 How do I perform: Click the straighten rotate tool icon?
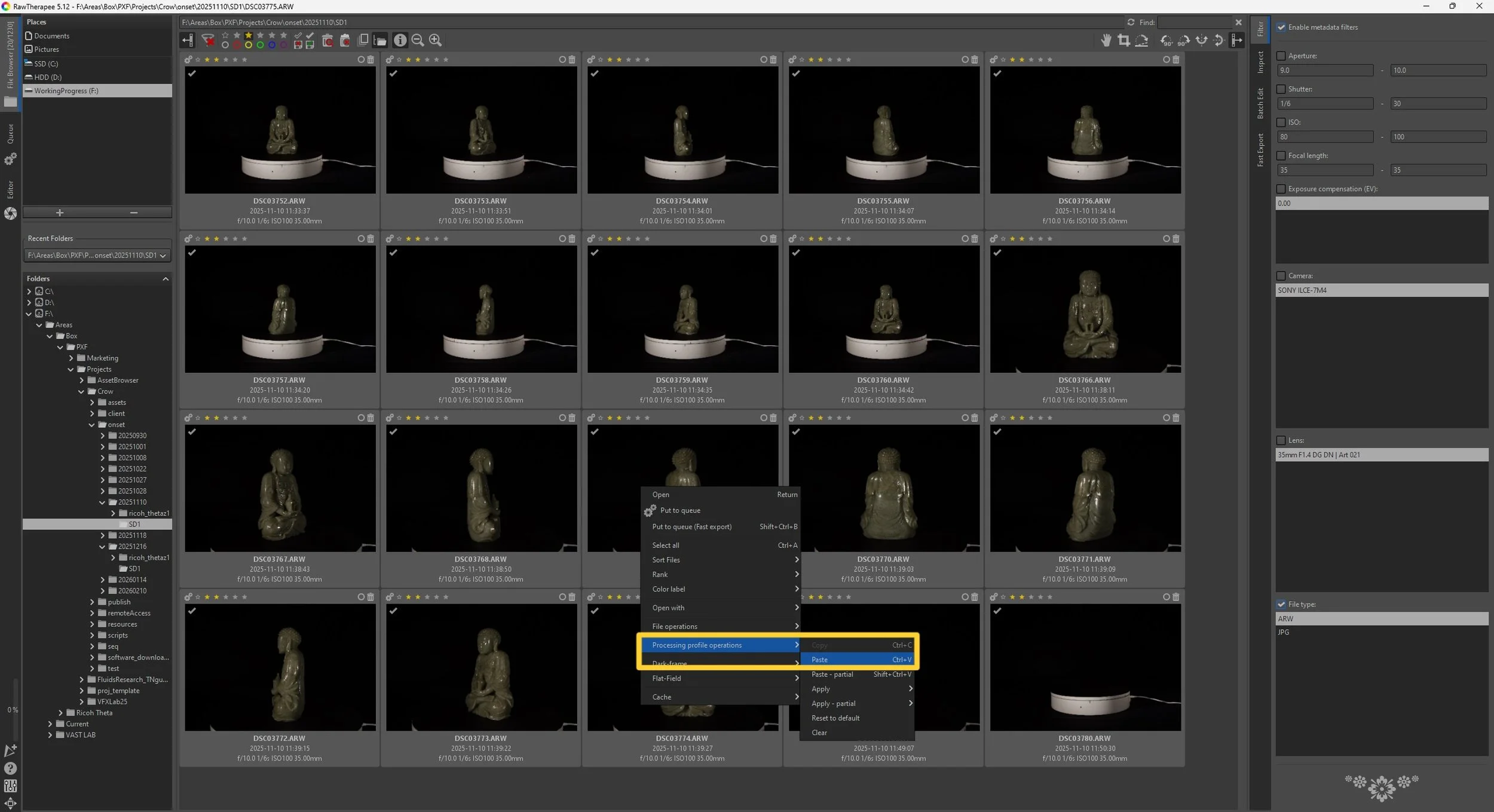(1141, 40)
